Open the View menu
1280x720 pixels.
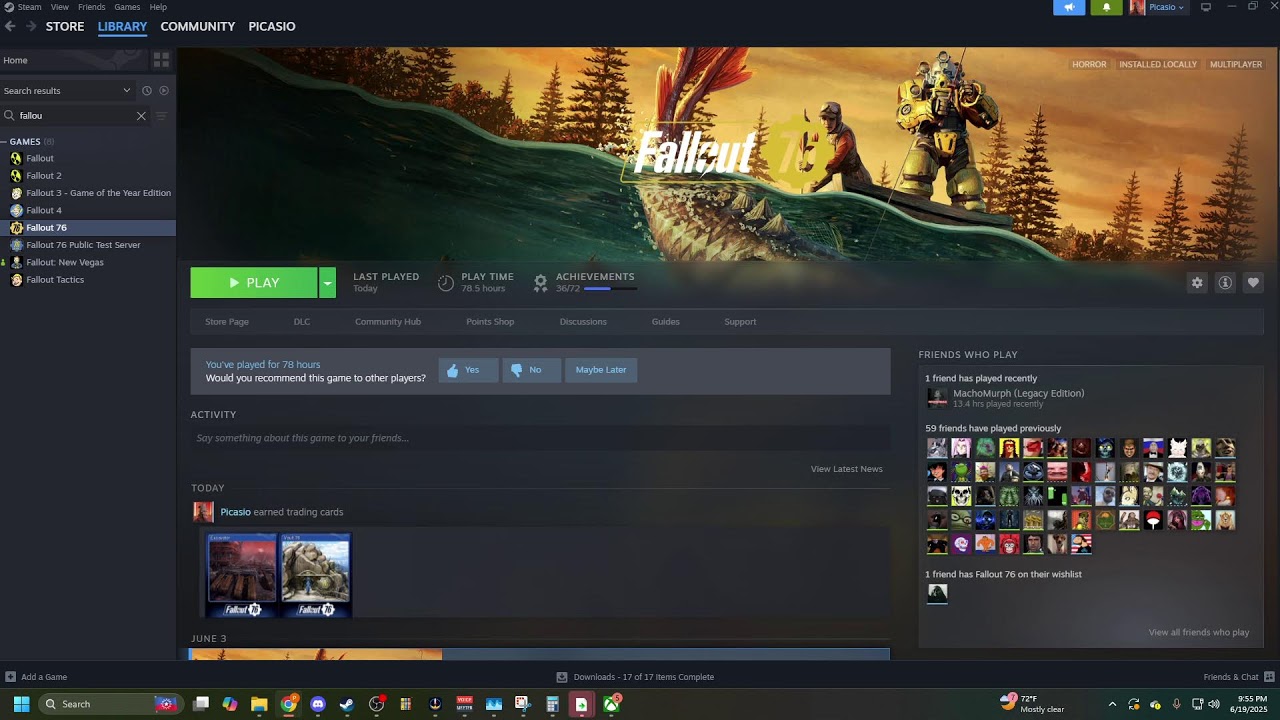60,7
